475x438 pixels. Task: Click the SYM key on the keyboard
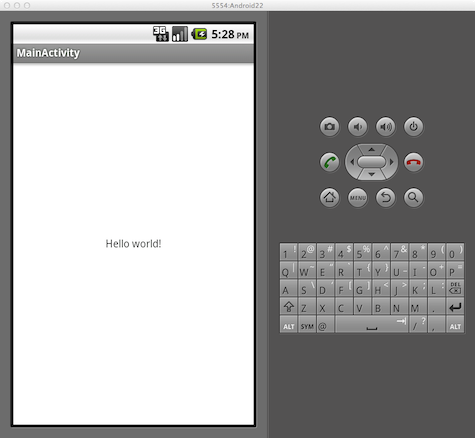click(307, 324)
